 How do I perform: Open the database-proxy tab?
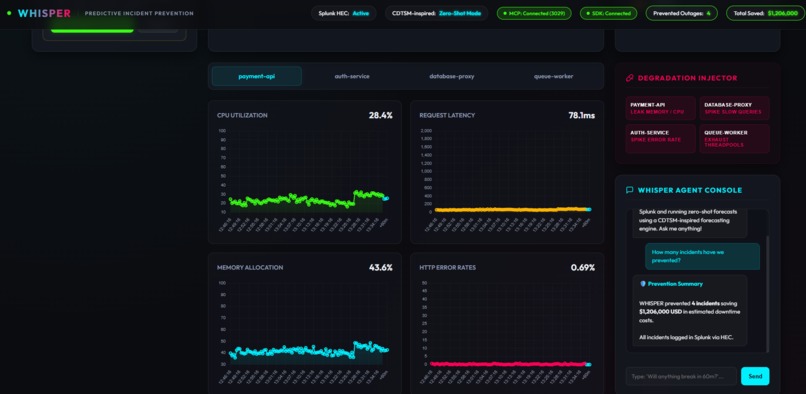click(x=452, y=76)
